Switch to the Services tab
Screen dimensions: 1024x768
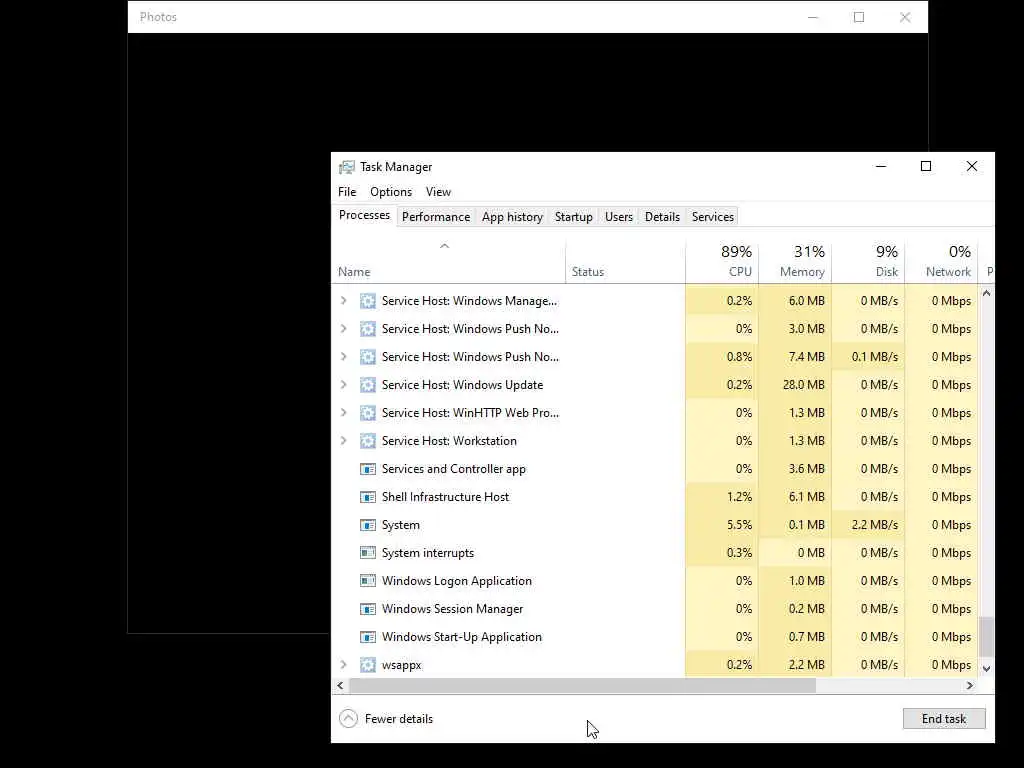tap(712, 217)
